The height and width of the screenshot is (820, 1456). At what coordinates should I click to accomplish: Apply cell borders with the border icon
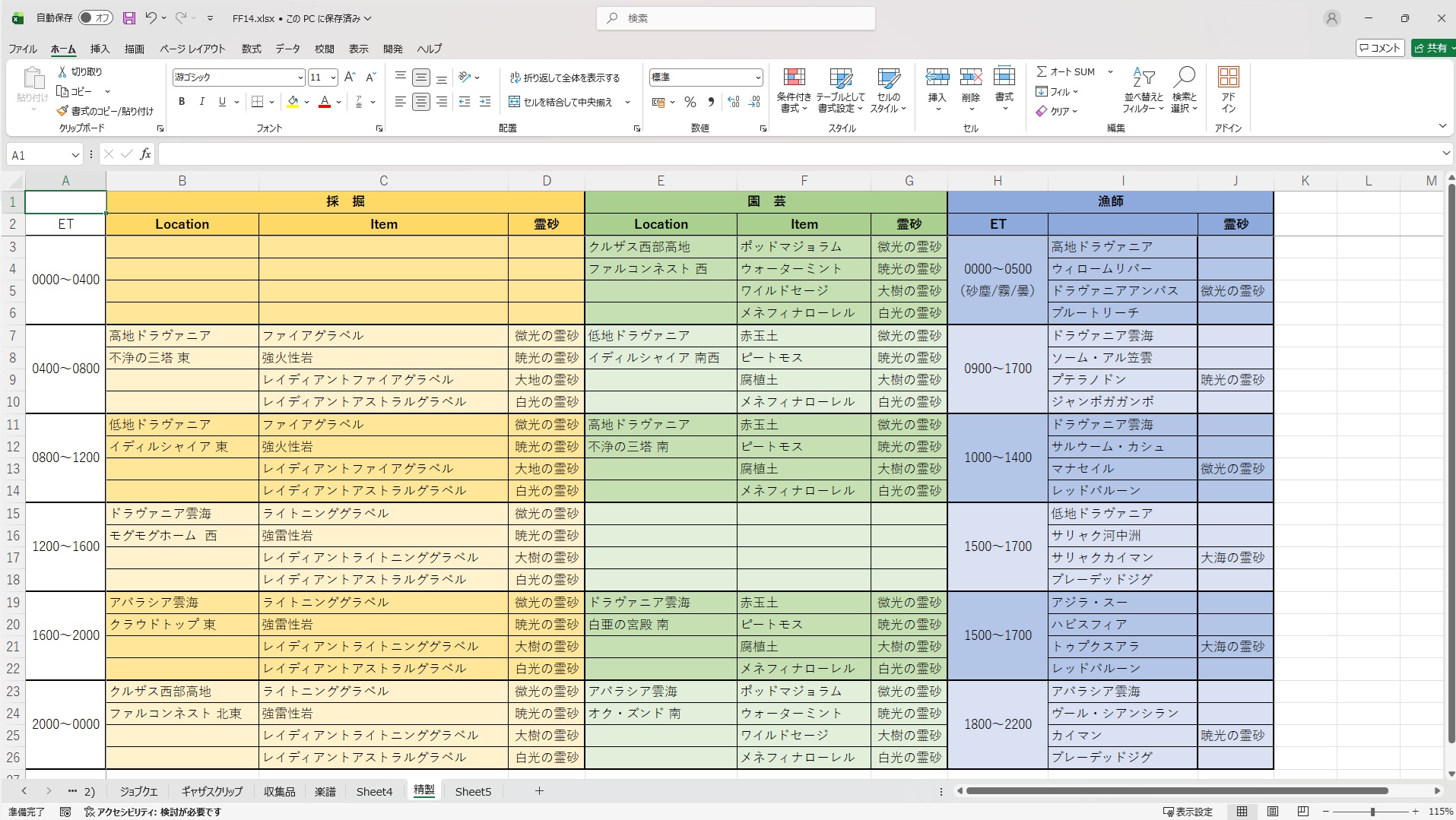[x=258, y=102]
